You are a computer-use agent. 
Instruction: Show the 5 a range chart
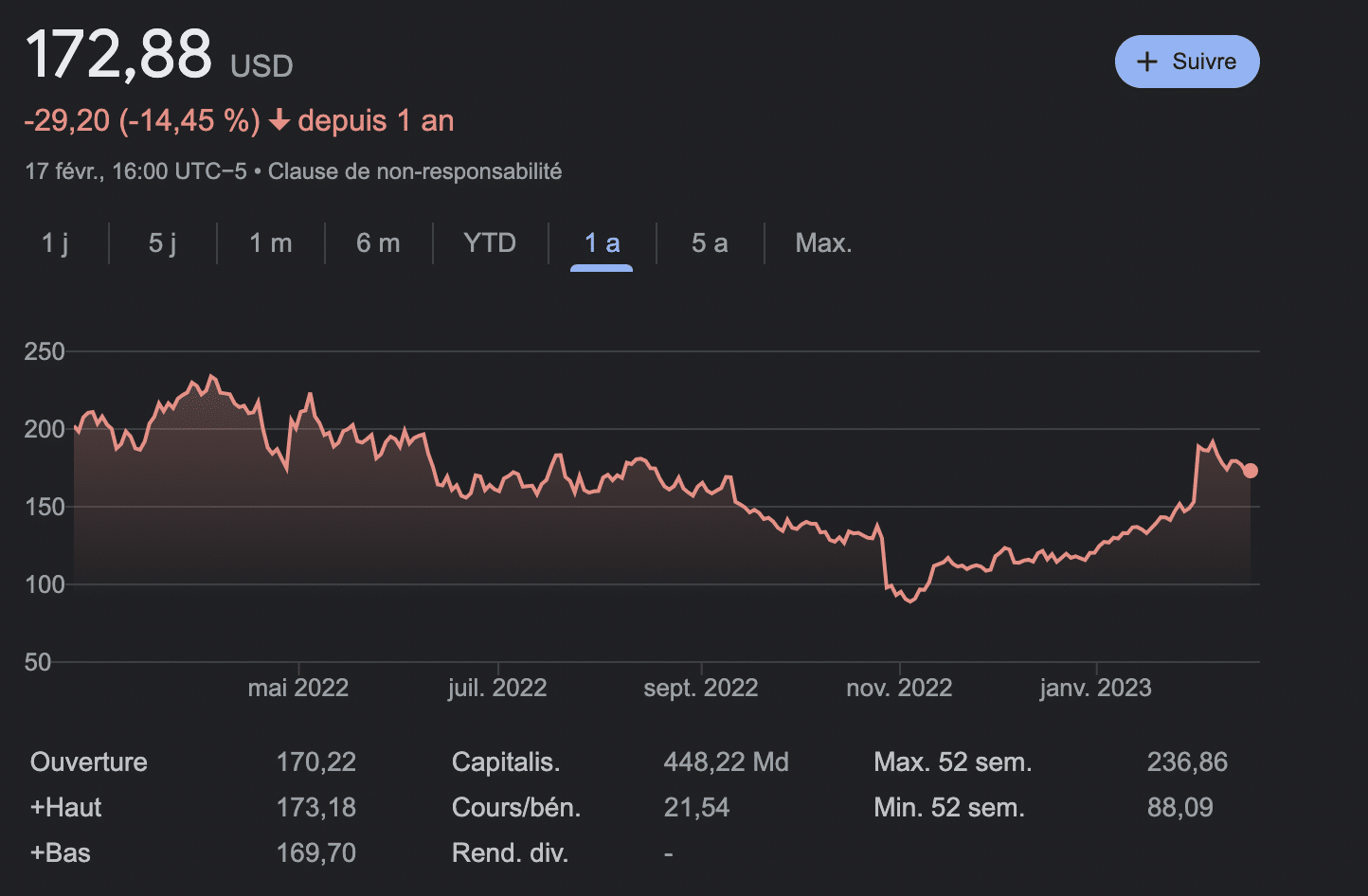[710, 243]
